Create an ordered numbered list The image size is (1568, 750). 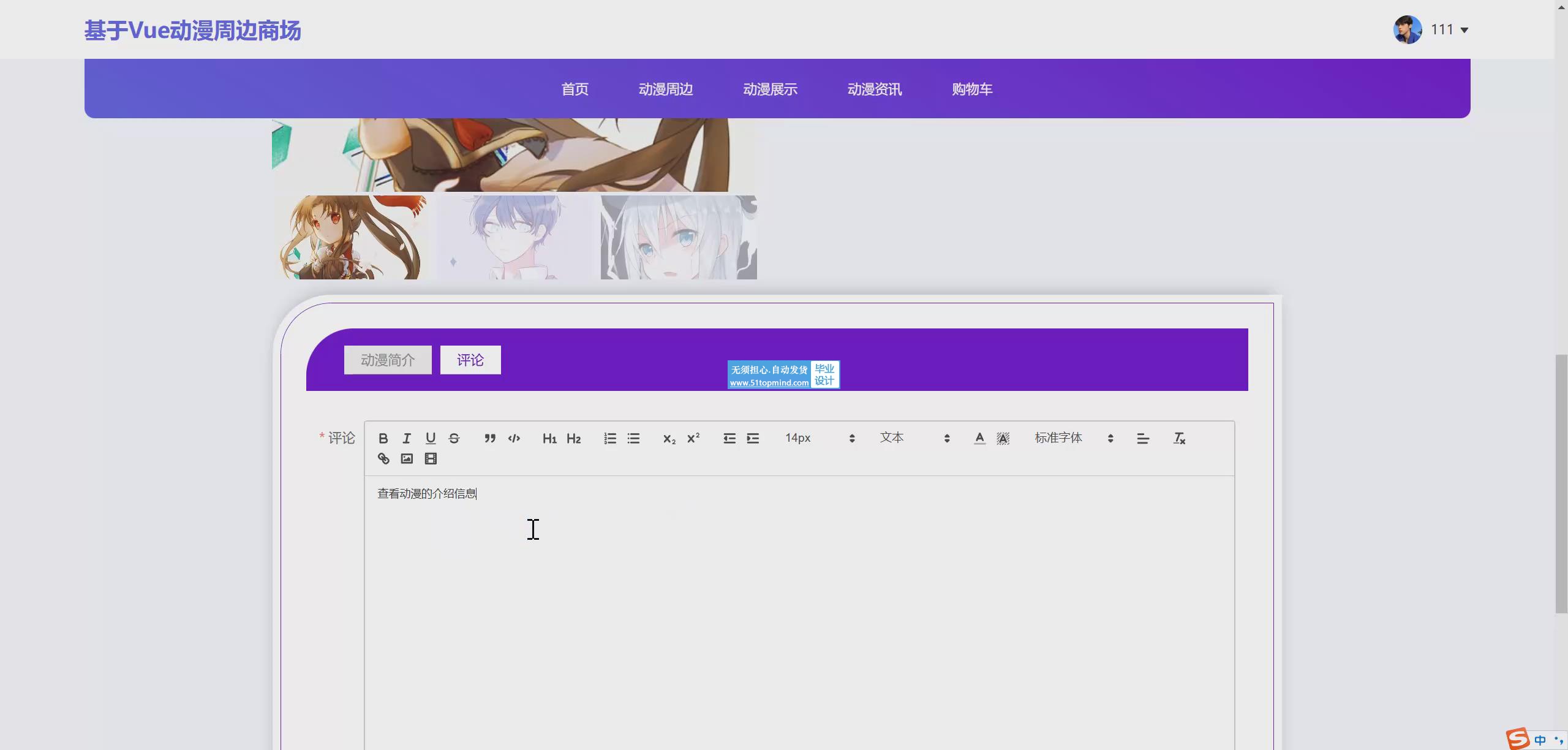(x=610, y=438)
